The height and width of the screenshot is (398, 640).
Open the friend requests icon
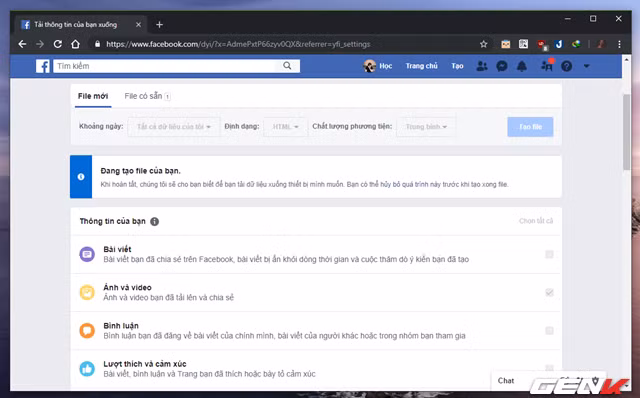coord(482,66)
